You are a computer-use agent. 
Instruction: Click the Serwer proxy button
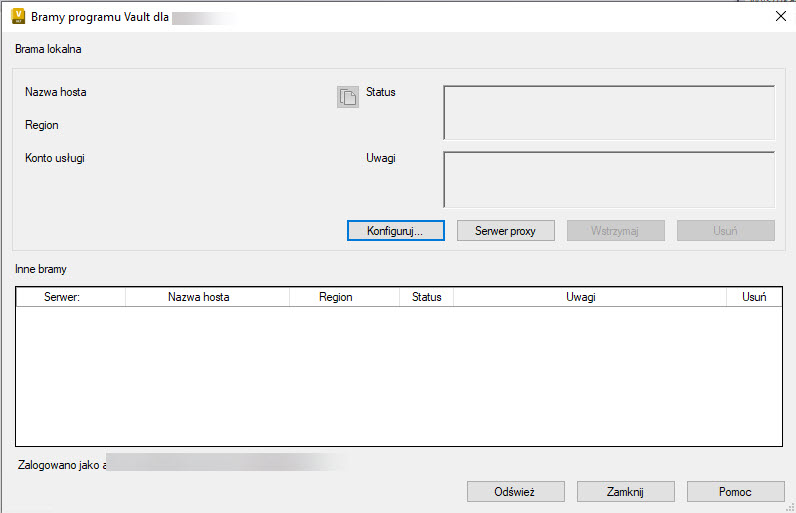(505, 231)
